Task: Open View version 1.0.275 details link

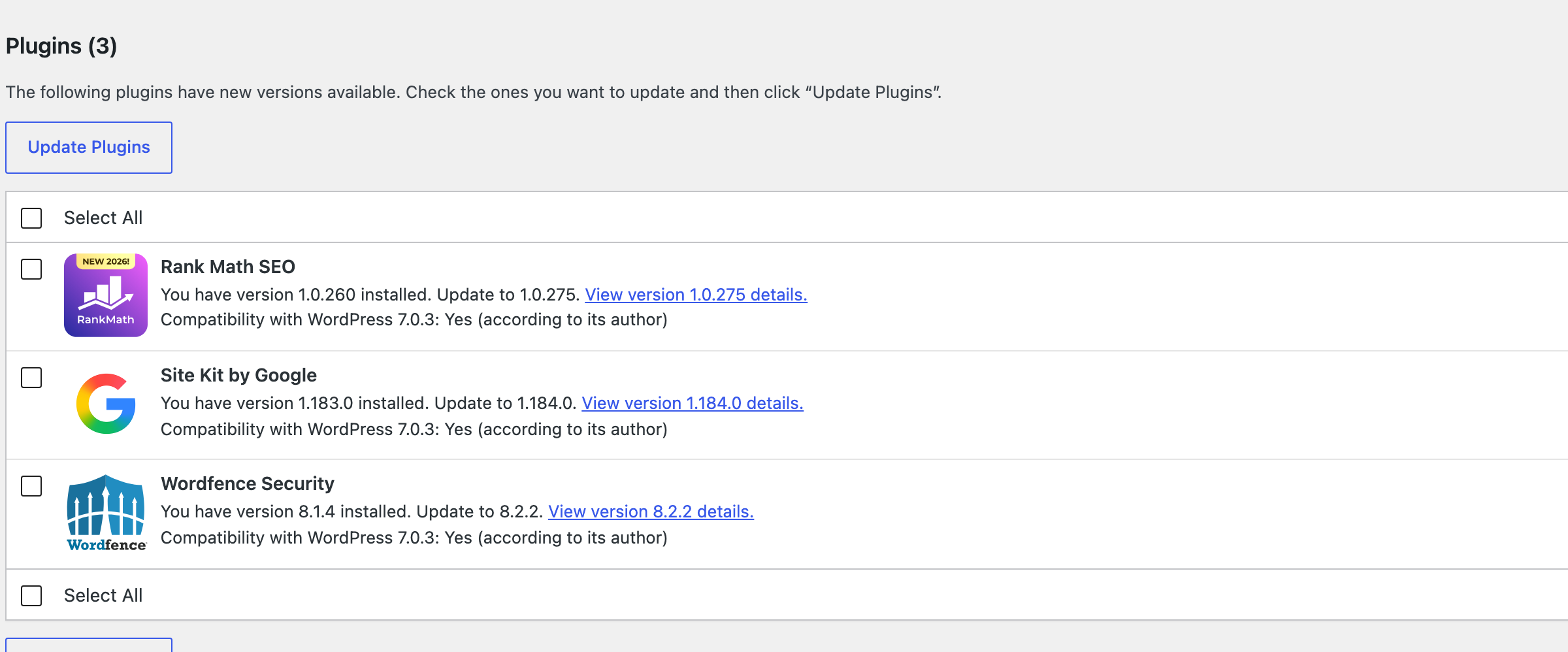Action: coord(696,295)
